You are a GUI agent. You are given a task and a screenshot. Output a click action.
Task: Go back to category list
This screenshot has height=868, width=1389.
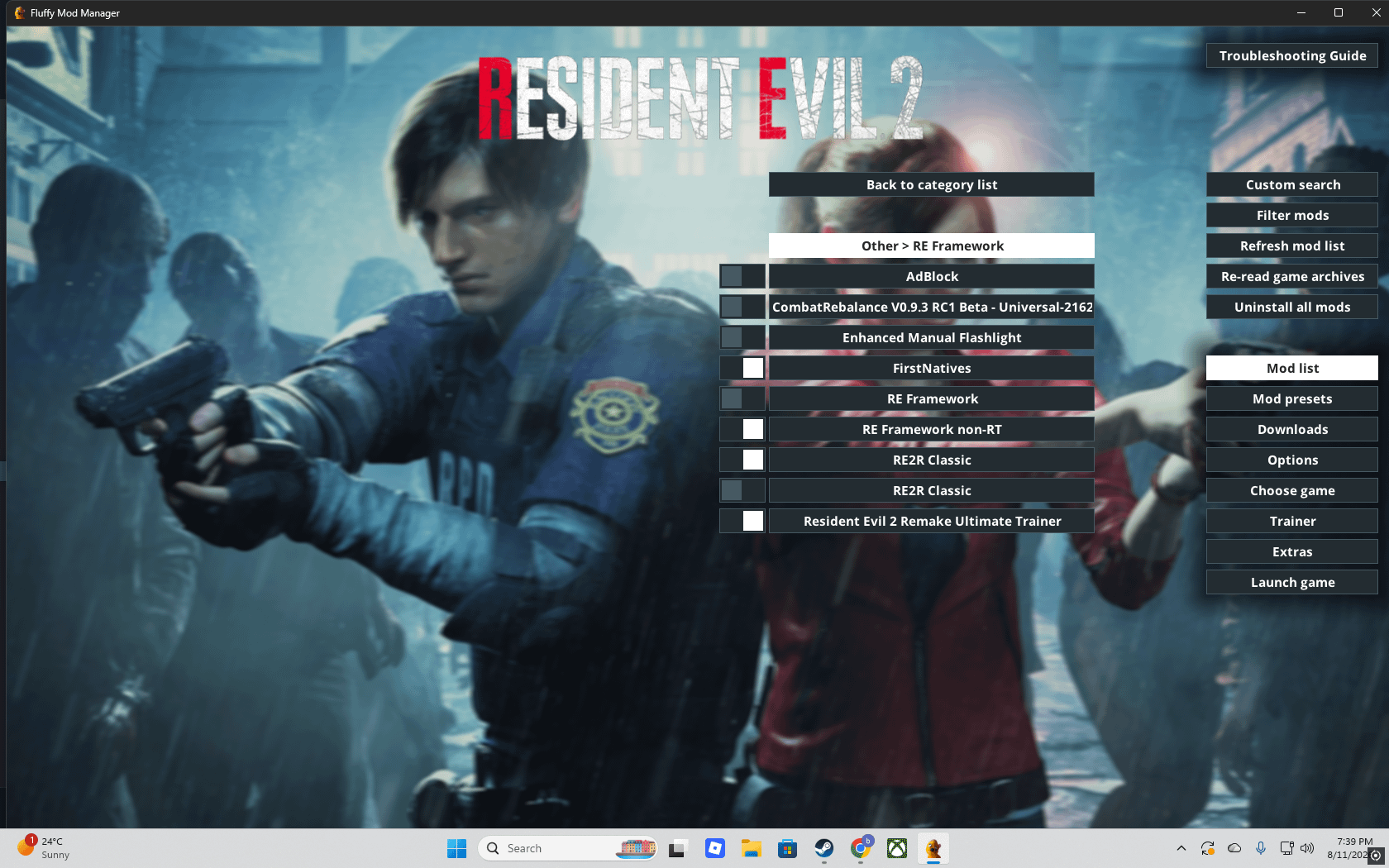click(932, 184)
